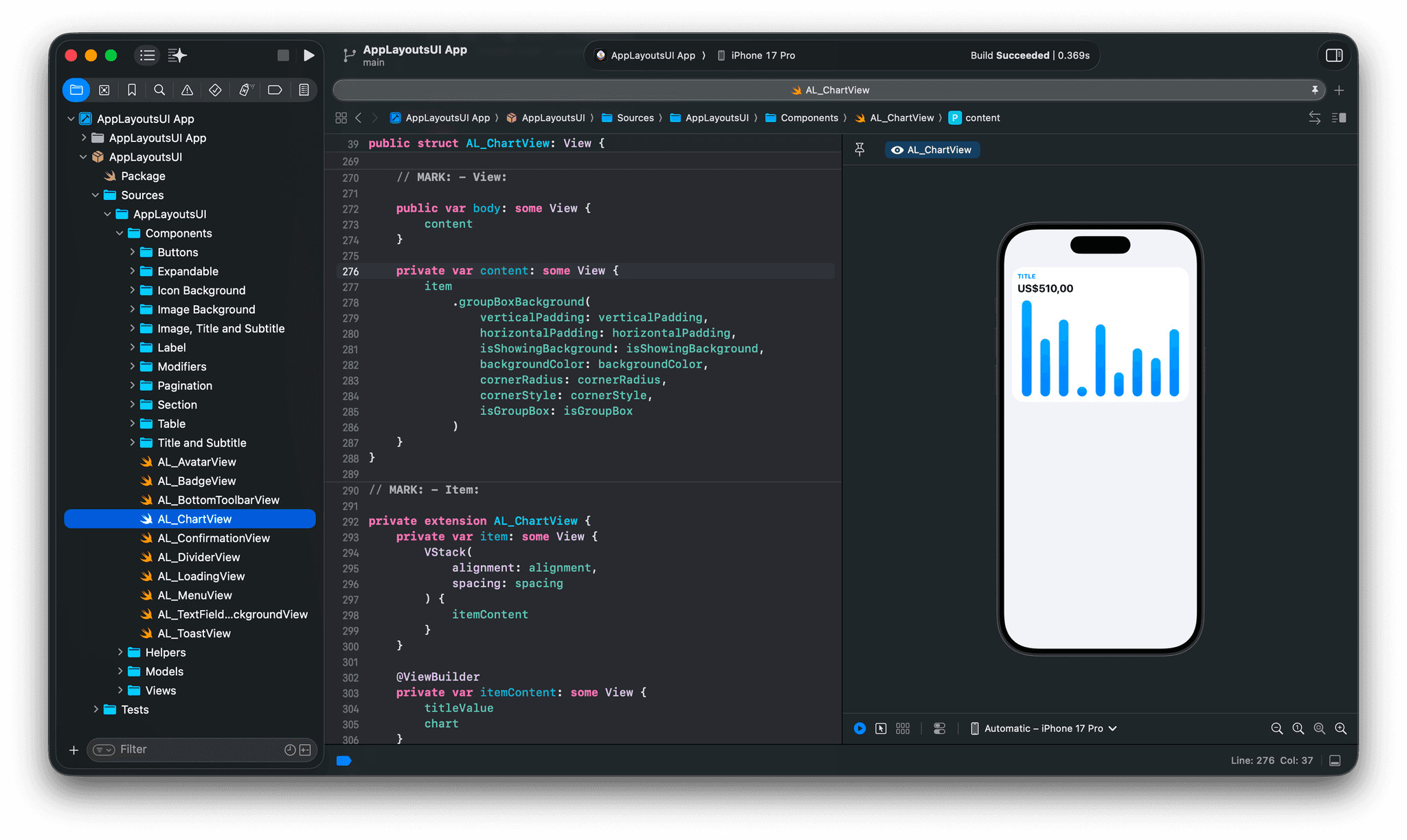The image size is (1407, 840).
Task: Open canvas device settings toggles
Action: click(x=940, y=729)
